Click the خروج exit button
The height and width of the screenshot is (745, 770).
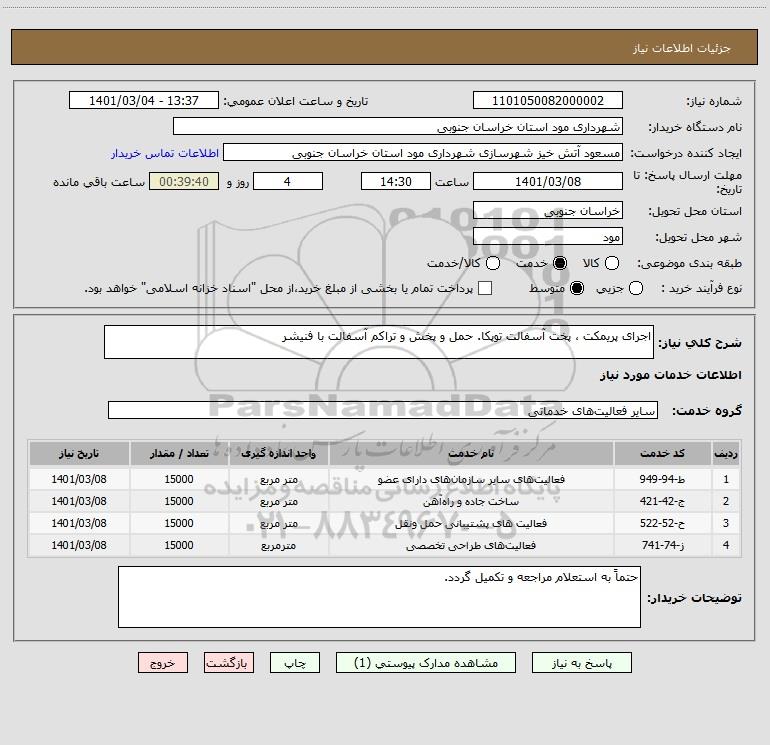[x=163, y=663]
